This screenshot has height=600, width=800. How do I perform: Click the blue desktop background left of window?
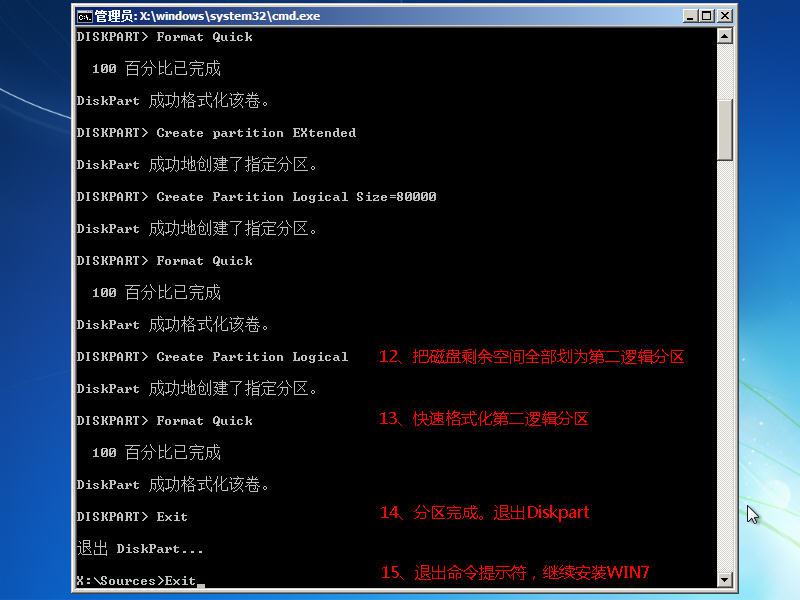click(35, 306)
